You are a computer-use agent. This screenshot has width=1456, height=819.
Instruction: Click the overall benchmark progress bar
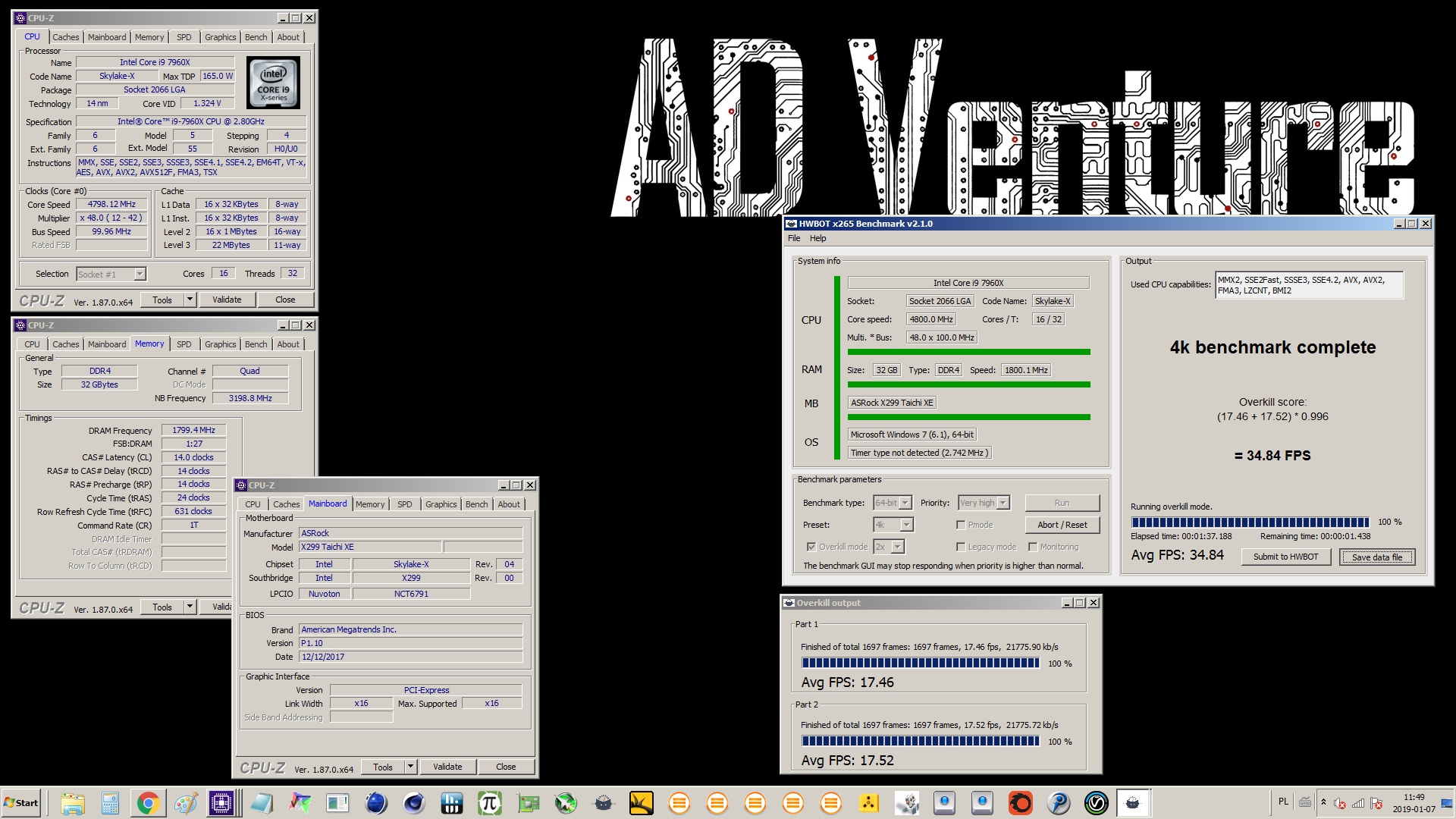pyautogui.click(x=1250, y=522)
